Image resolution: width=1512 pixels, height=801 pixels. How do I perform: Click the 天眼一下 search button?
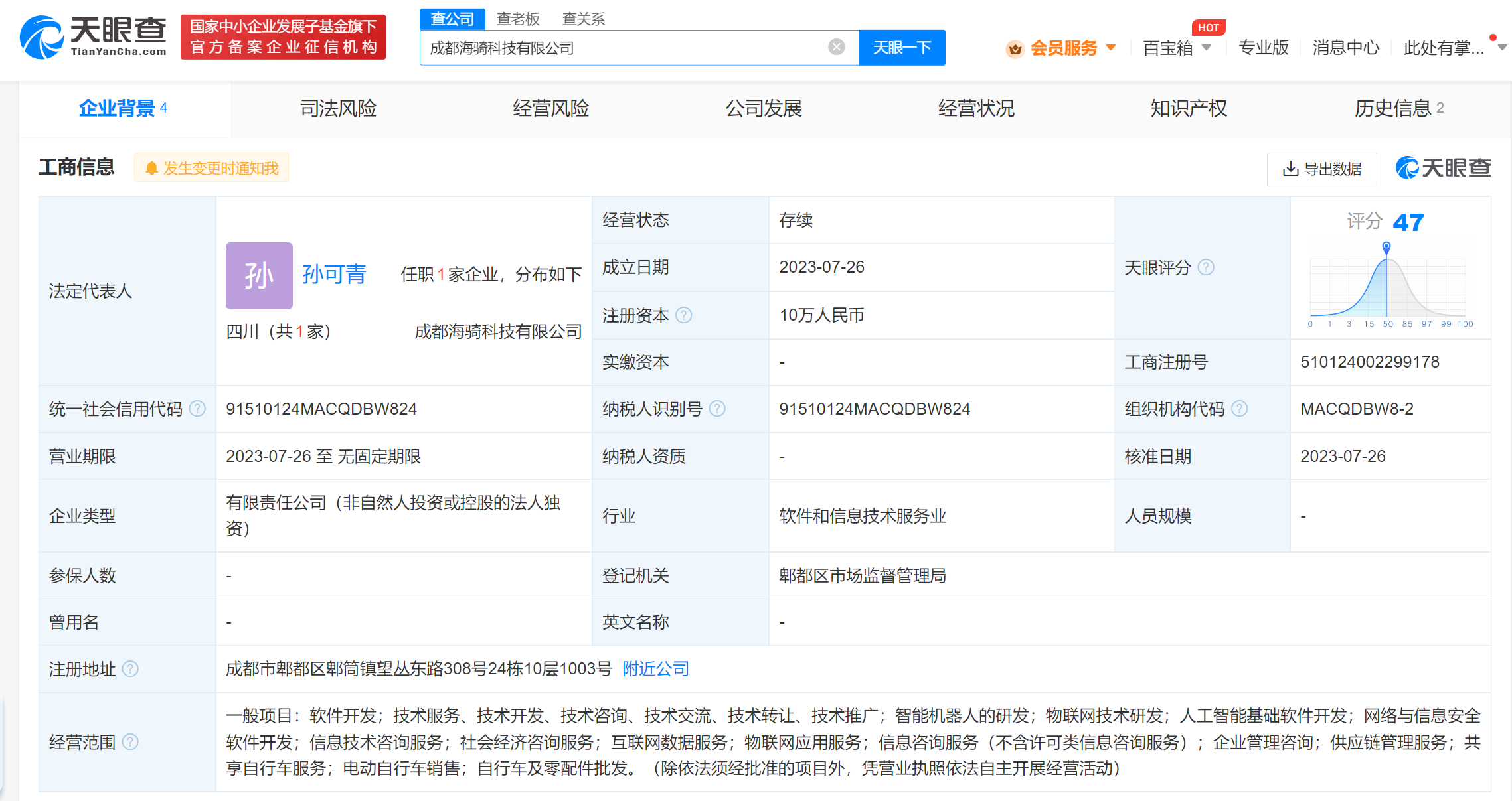tap(902, 48)
